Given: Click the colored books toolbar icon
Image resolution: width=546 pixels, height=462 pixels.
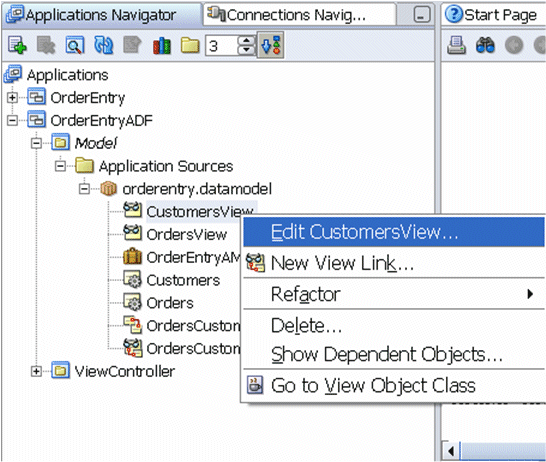Looking at the screenshot, I should [x=162, y=46].
